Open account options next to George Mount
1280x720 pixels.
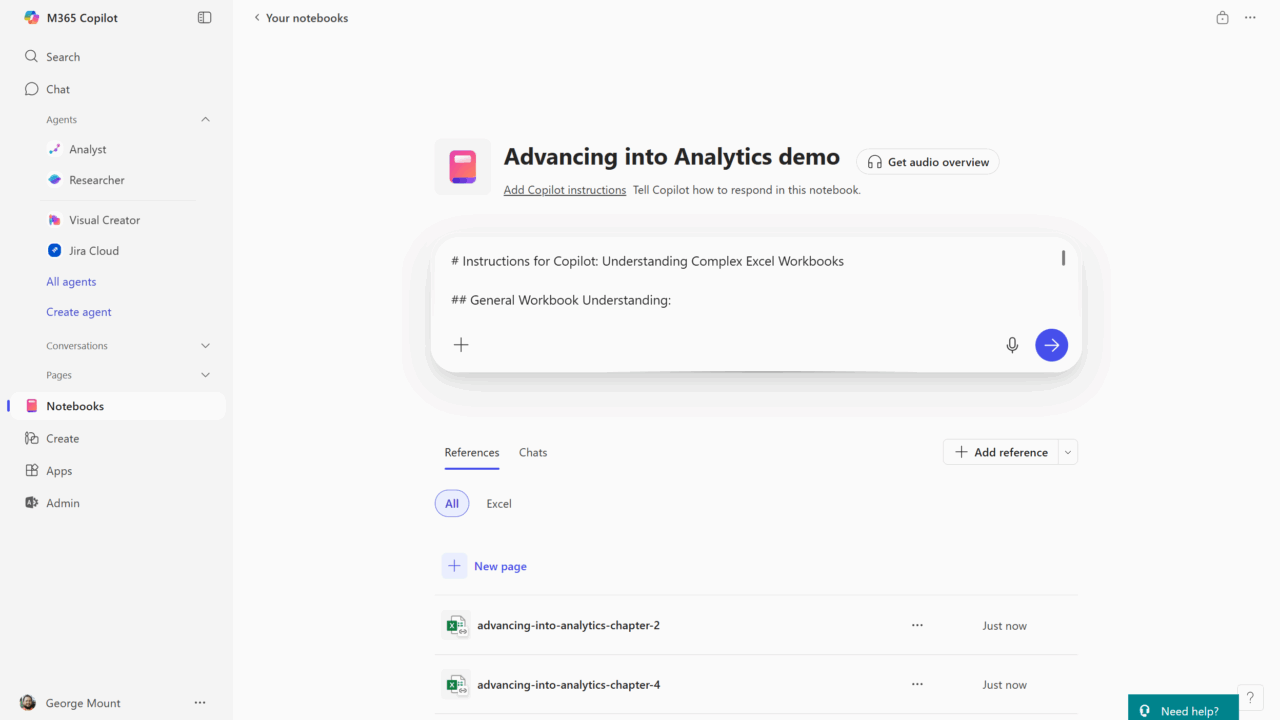200,703
